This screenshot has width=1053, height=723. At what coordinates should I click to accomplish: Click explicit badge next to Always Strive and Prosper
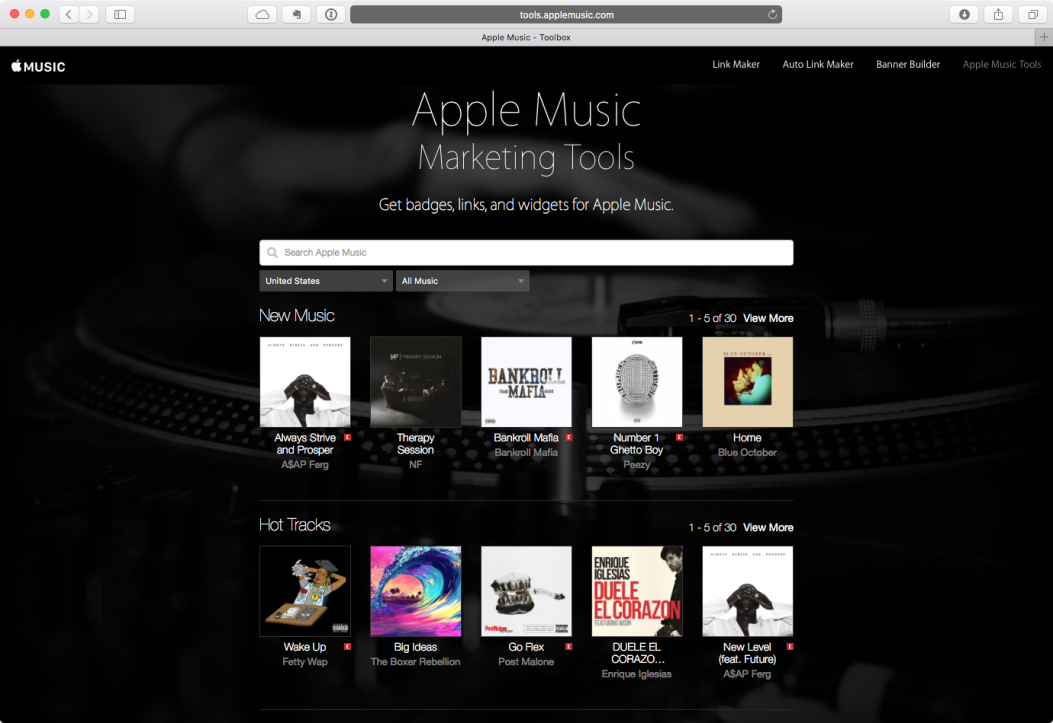click(347, 437)
